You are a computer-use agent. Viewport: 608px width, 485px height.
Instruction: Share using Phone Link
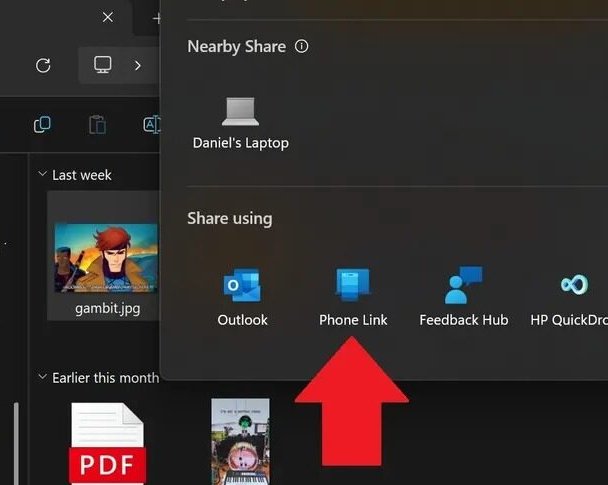353,298
